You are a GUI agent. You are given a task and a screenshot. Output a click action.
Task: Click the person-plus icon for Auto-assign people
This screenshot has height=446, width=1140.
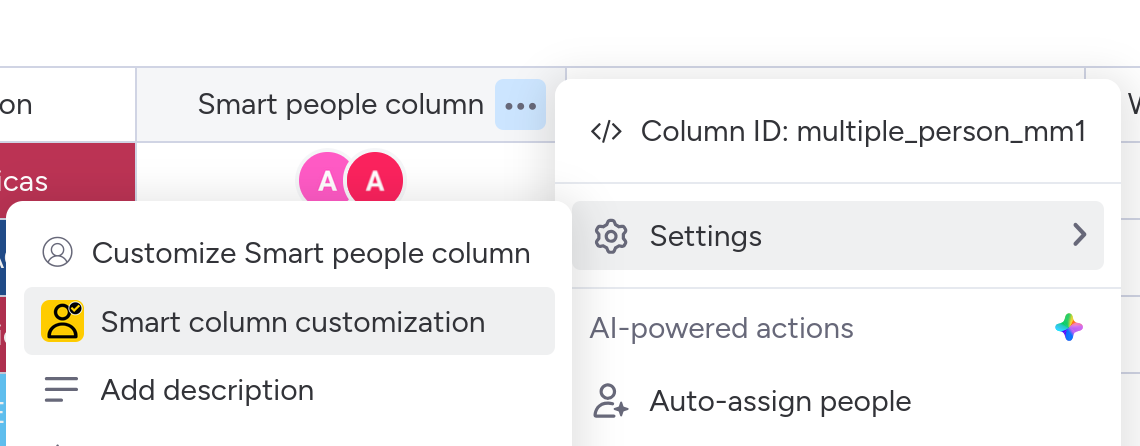point(610,402)
